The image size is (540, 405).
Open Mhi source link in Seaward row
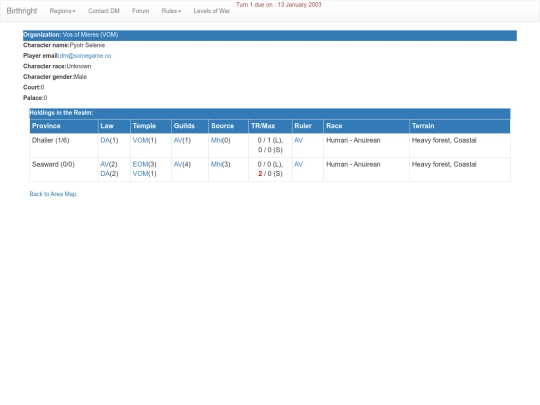click(x=217, y=165)
